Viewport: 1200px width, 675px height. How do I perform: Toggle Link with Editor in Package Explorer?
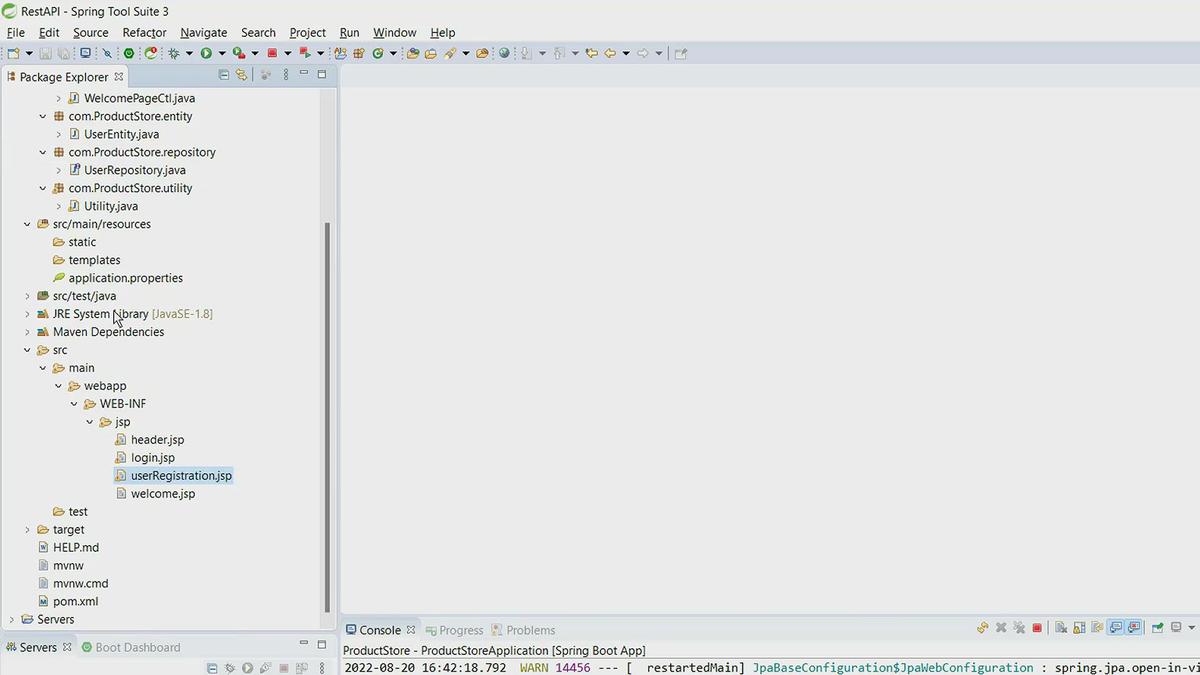click(x=241, y=75)
